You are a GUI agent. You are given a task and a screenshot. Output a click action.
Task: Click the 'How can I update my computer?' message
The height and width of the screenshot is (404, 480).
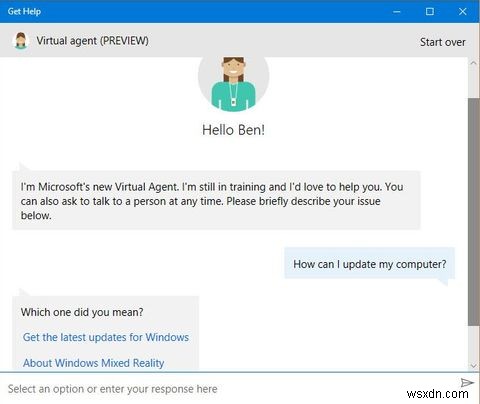tap(369, 264)
